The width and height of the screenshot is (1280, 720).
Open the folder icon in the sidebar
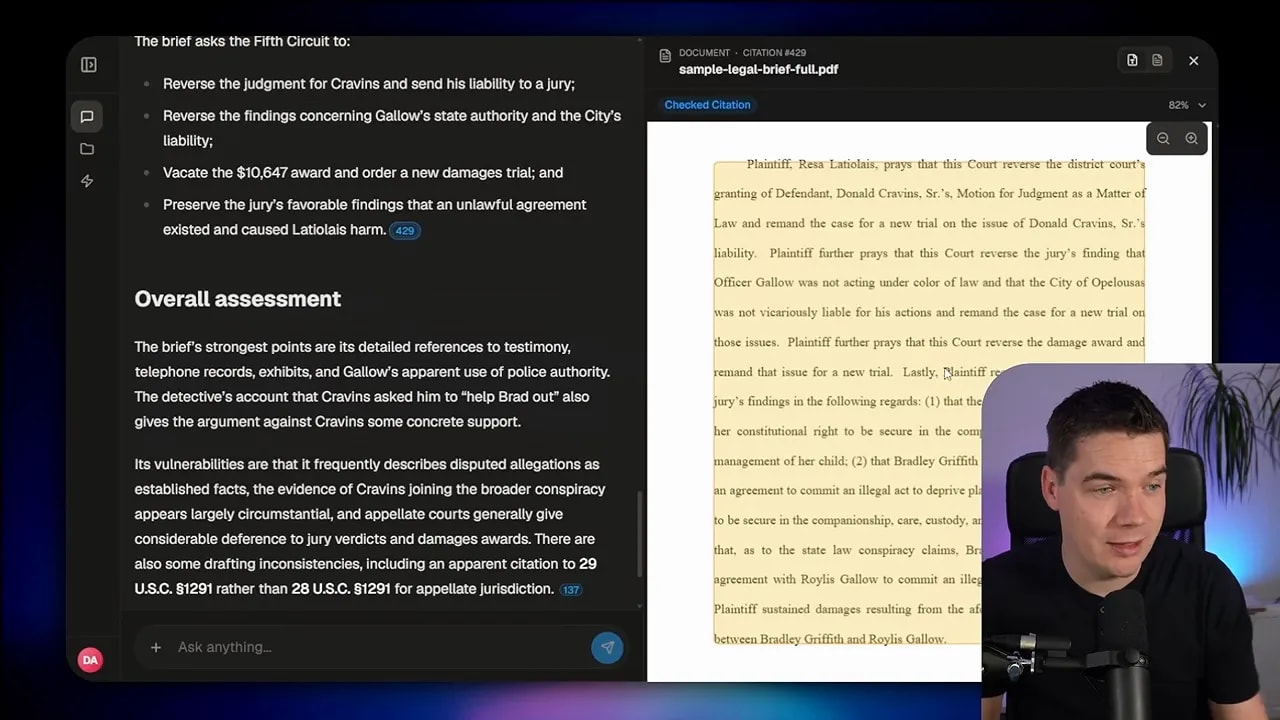(x=87, y=149)
